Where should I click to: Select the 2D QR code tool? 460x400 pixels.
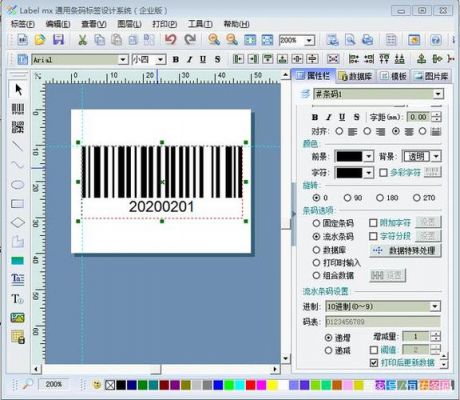tap(18, 127)
